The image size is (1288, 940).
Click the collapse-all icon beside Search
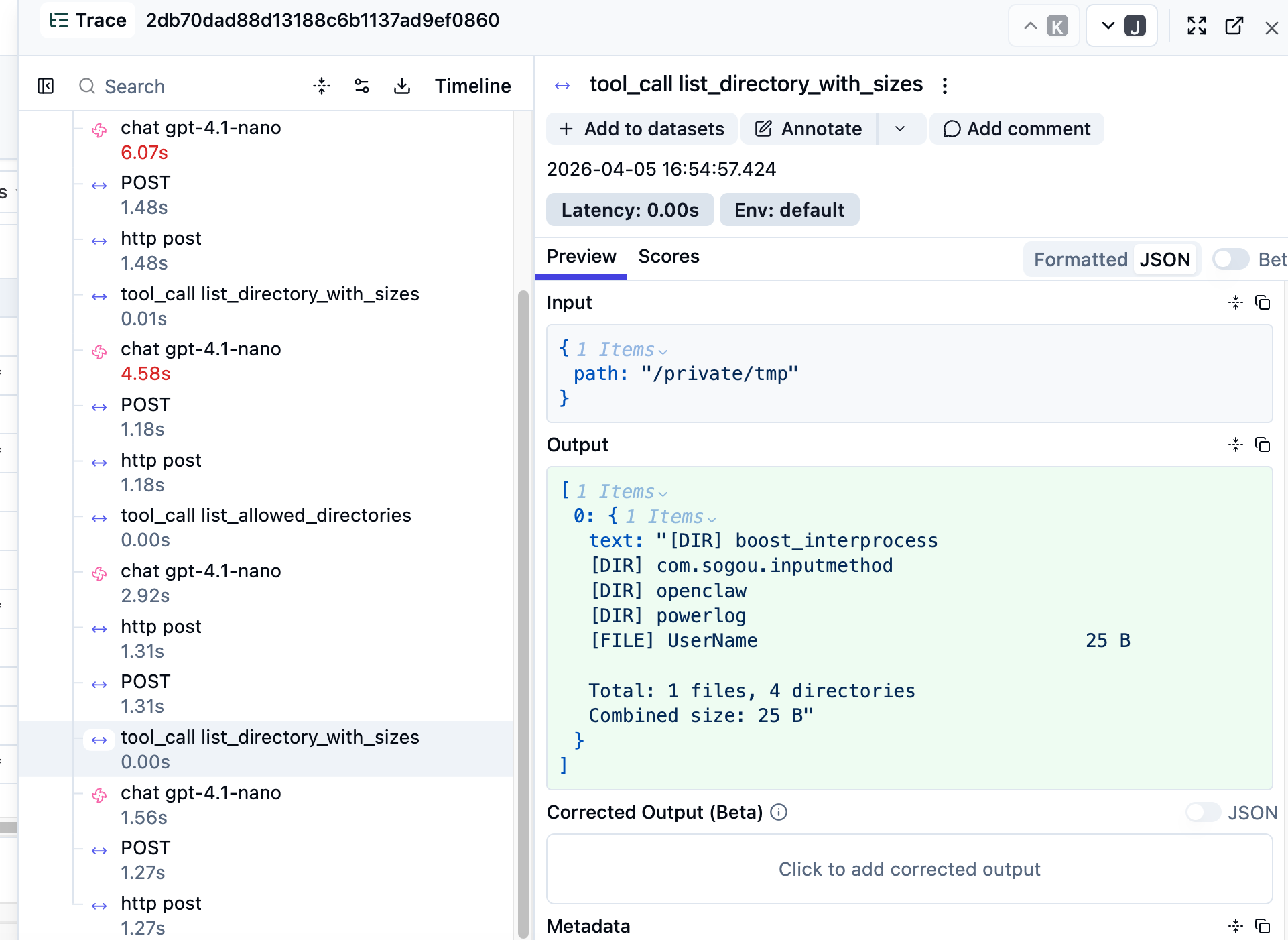click(322, 86)
